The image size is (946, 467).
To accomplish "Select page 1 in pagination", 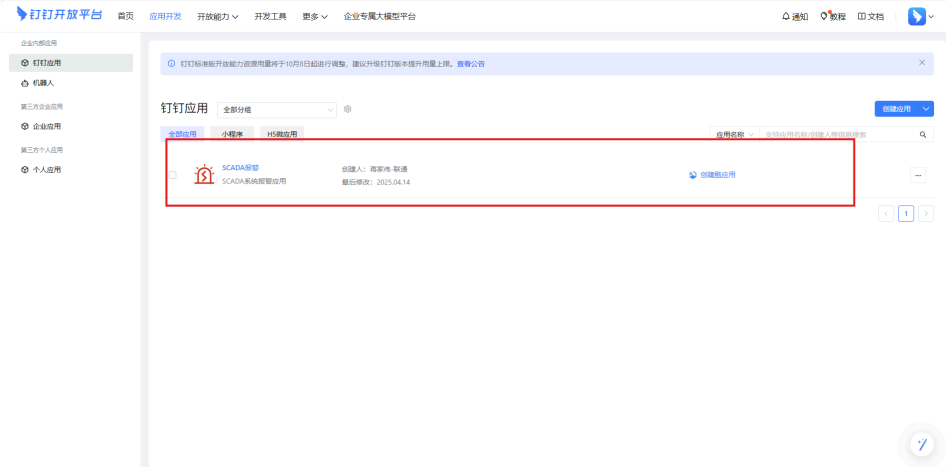I will coord(906,214).
